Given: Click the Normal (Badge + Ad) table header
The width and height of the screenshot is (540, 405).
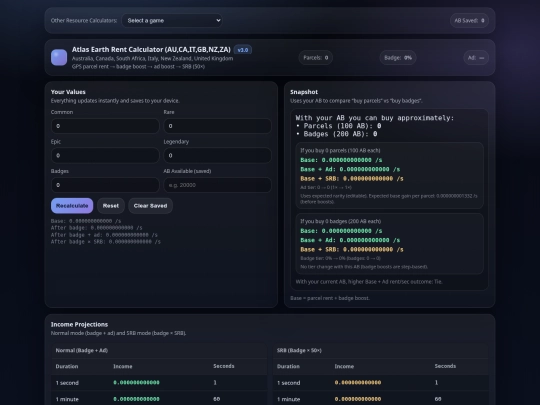Looking at the screenshot, I should coord(82,350).
